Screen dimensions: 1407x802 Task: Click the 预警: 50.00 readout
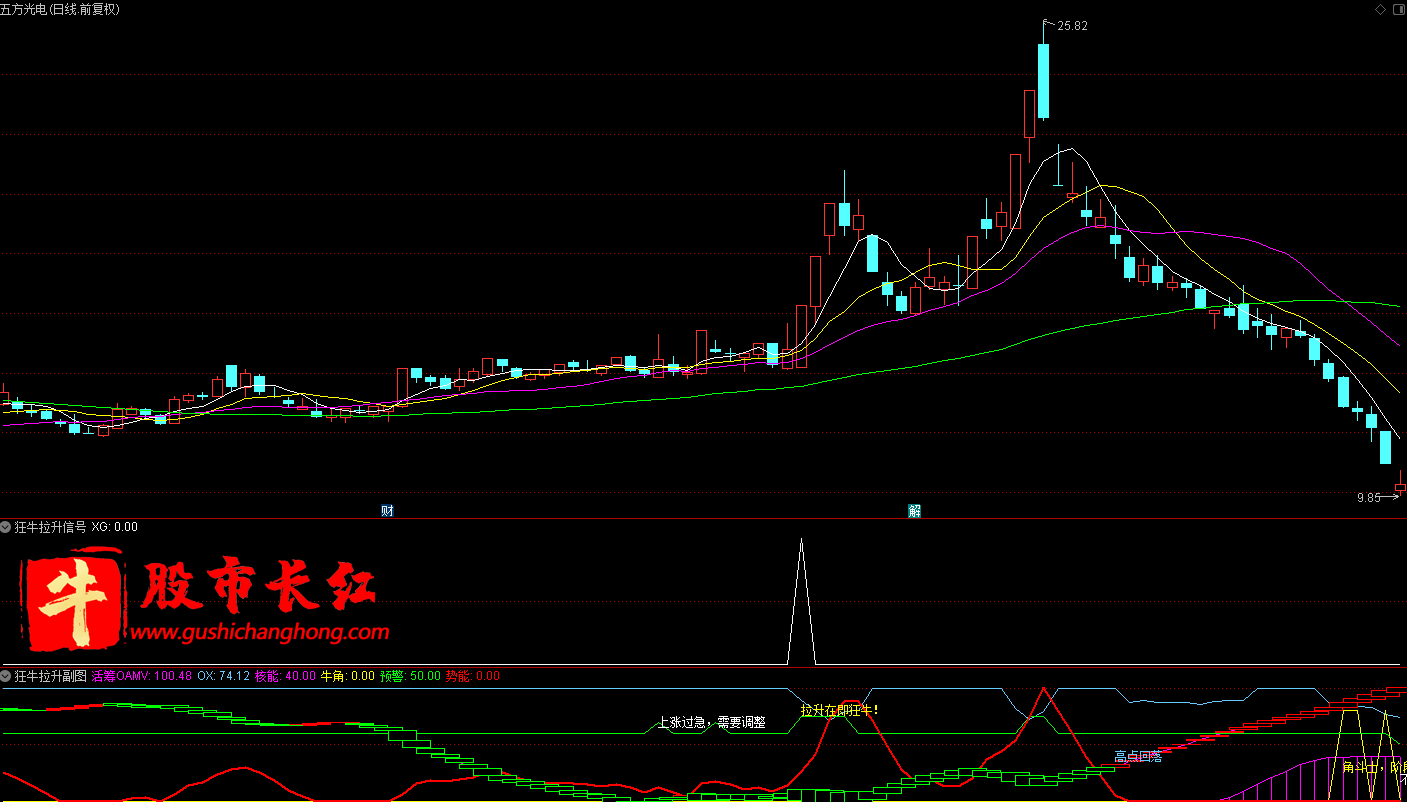(410, 676)
